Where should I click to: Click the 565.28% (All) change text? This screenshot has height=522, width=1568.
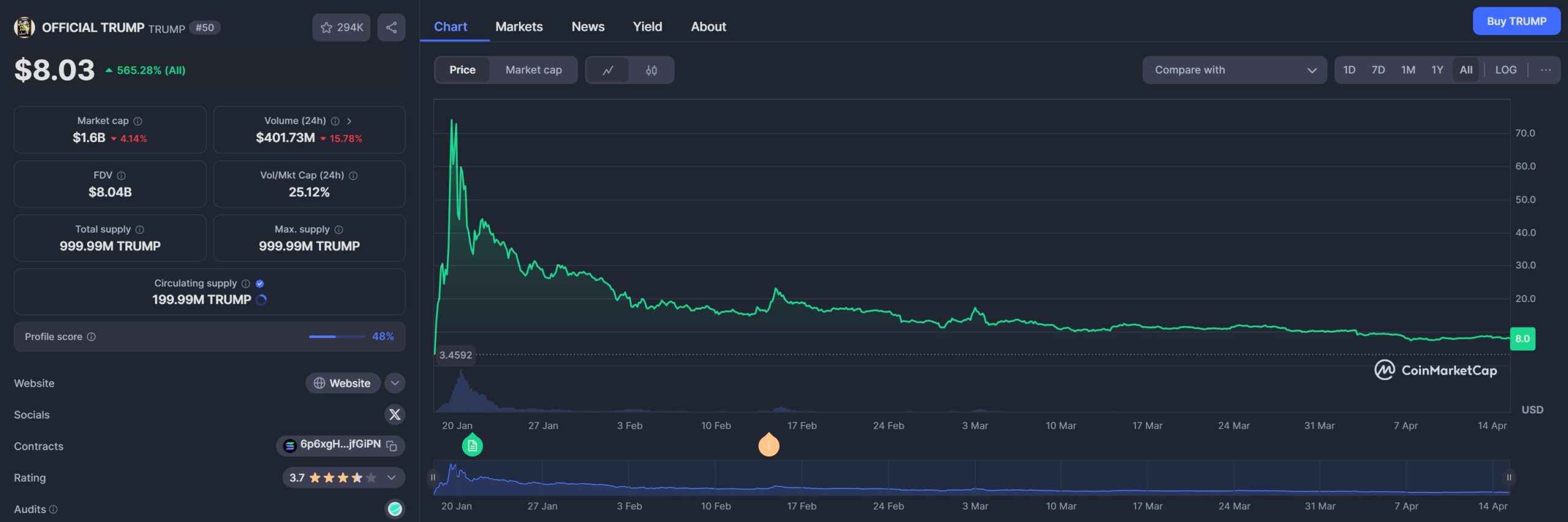pos(151,71)
